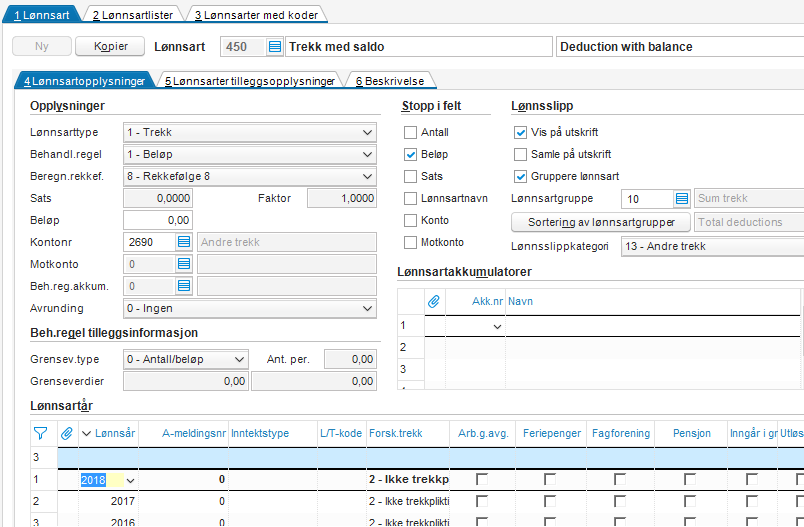Screen dimensions: 804x527
Task: Open the Lønnsart number lookup list icon
Action: click(x=275, y=47)
